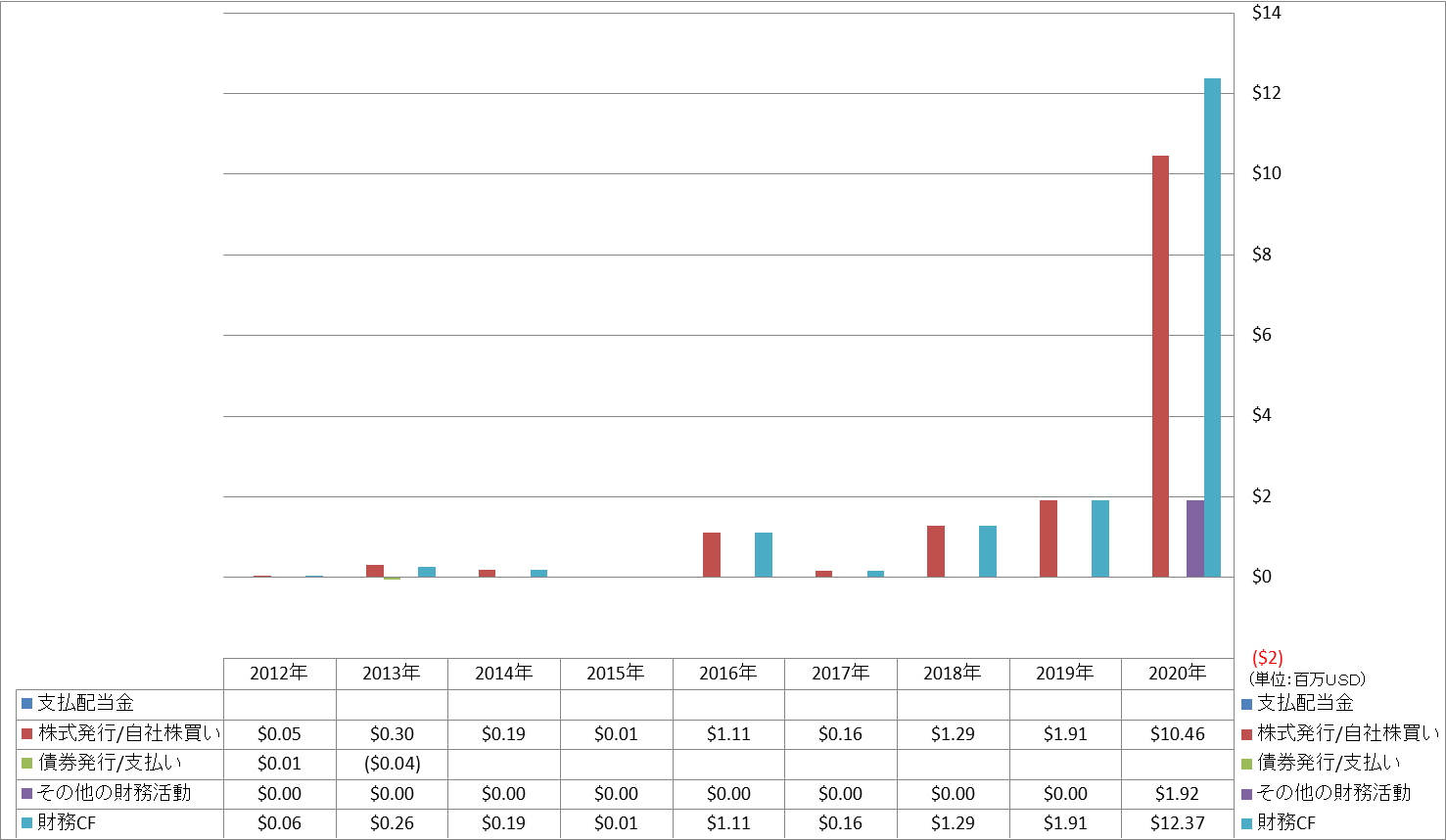This screenshot has height=840, width=1446.
Task: Click the teal 財務CF swatch in left legend
Action: (x=27, y=822)
